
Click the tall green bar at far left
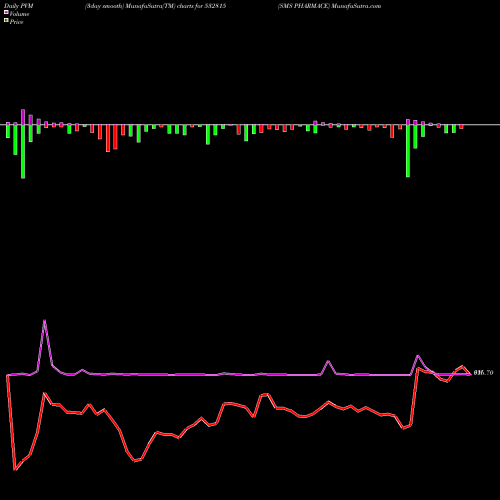click(x=23, y=152)
